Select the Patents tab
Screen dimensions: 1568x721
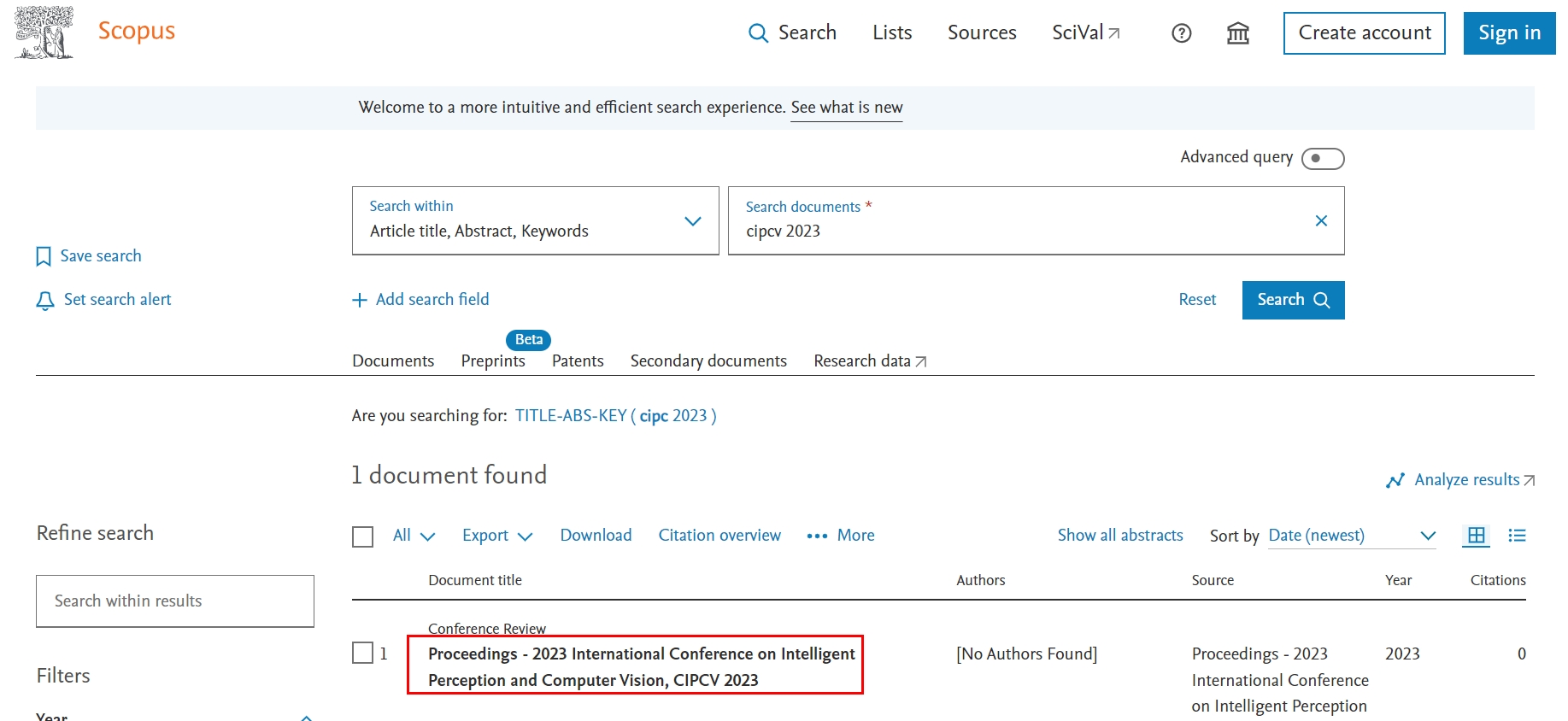(x=578, y=361)
